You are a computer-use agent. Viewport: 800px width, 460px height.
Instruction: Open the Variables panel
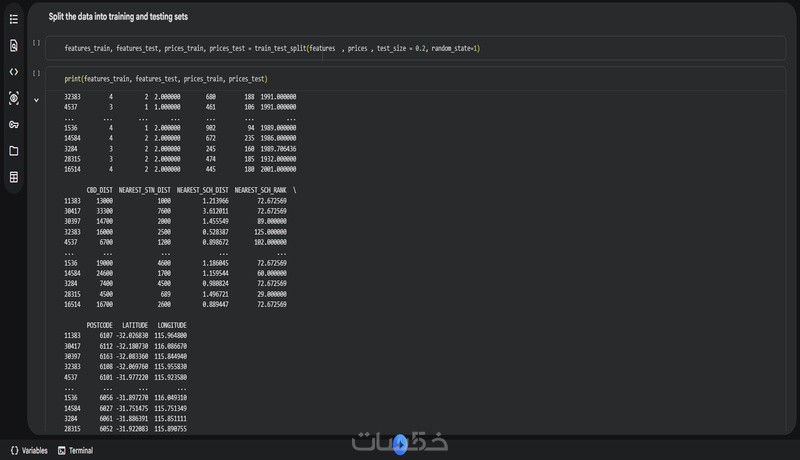click(x=29, y=450)
